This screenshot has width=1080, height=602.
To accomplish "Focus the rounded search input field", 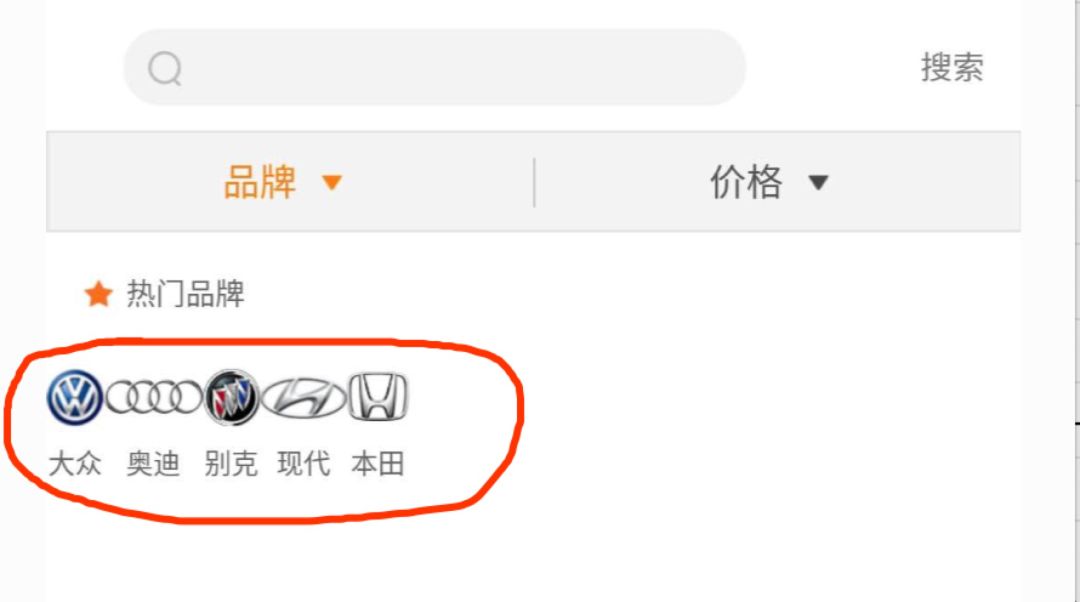I will [435, 68].
